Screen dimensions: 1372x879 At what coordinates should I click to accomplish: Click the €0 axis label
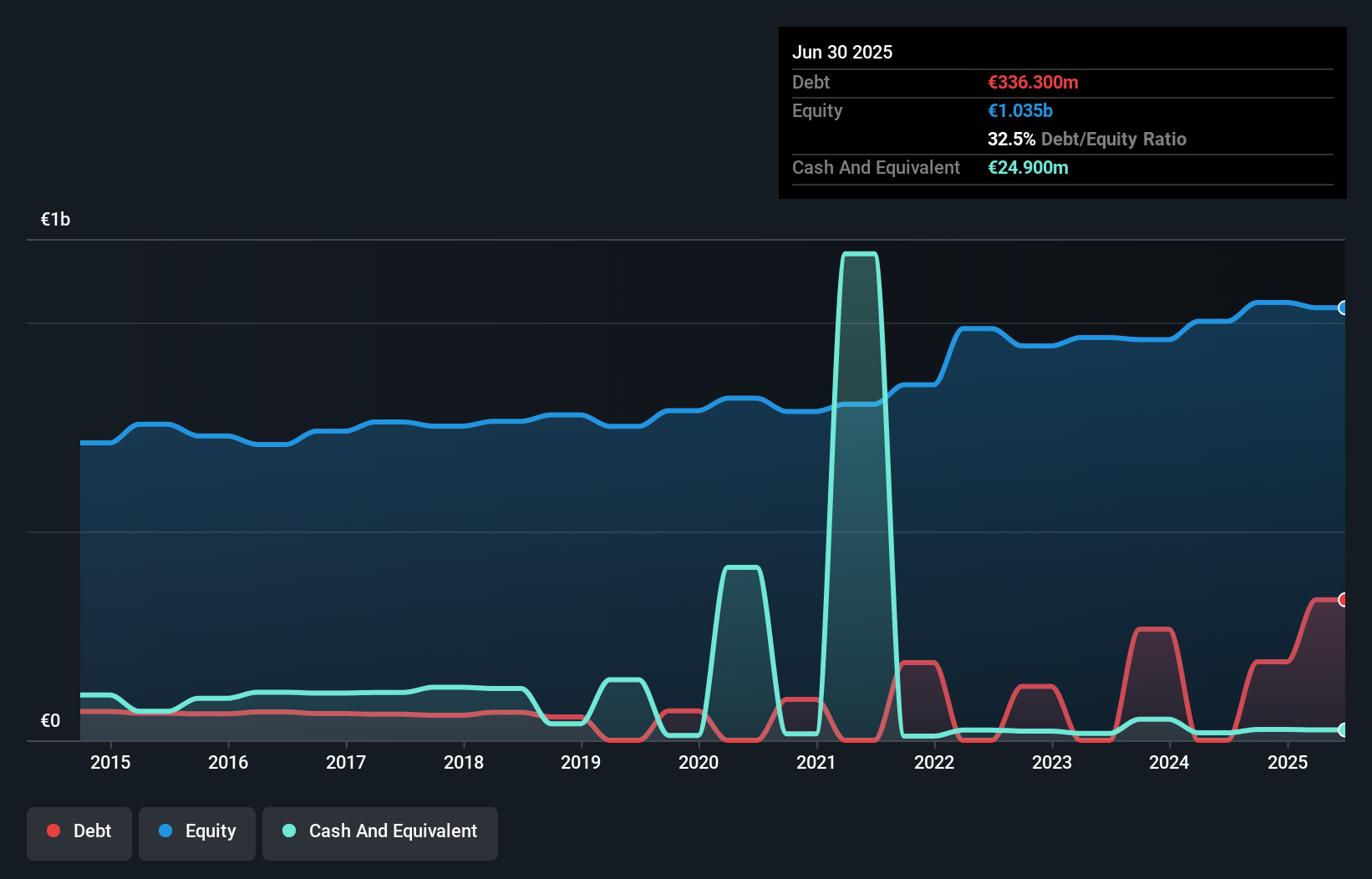(x=50, y=719)
